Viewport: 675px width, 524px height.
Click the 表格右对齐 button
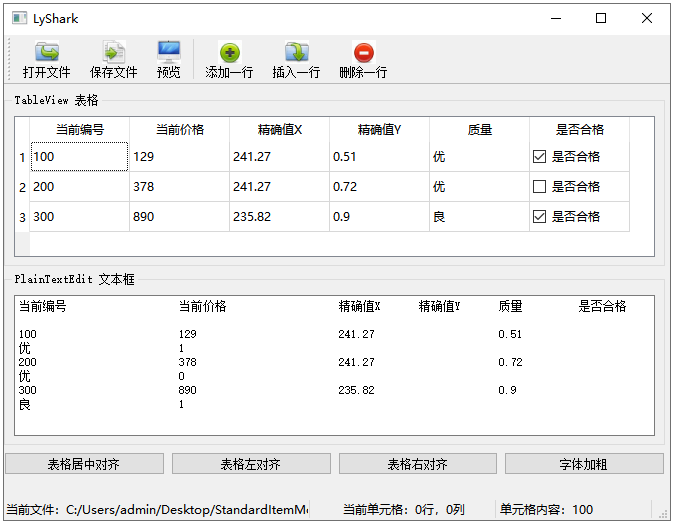pyautogui.click(x=418, y=464)
